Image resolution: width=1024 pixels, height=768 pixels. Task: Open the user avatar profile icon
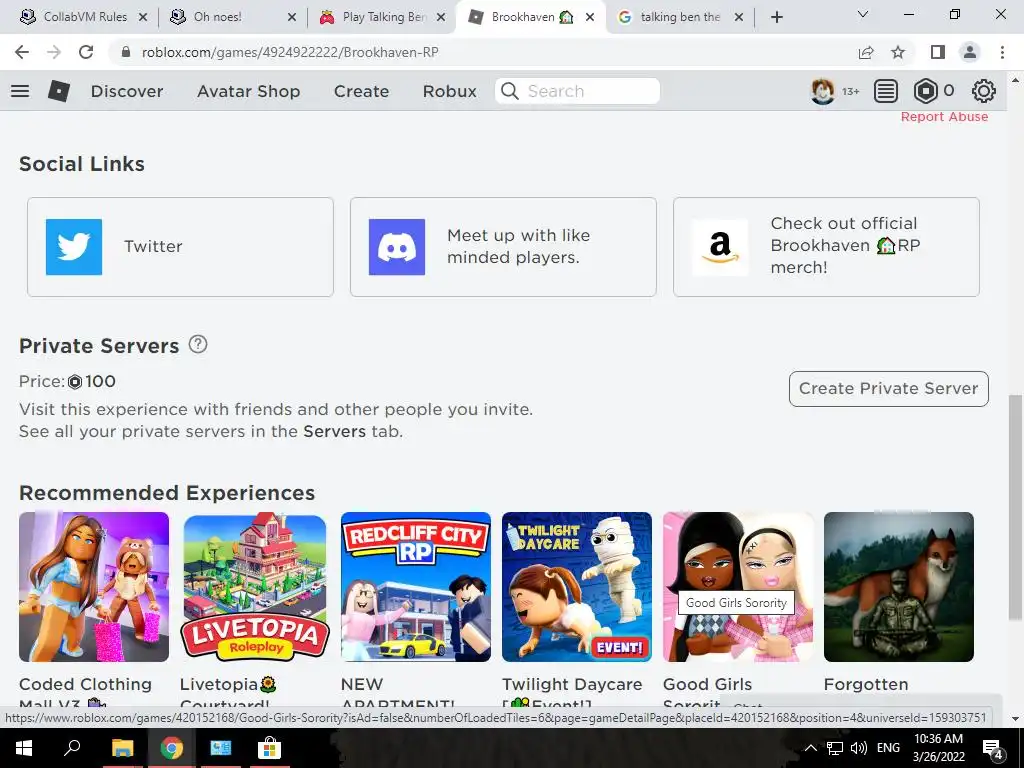click(x=823, y=91)
